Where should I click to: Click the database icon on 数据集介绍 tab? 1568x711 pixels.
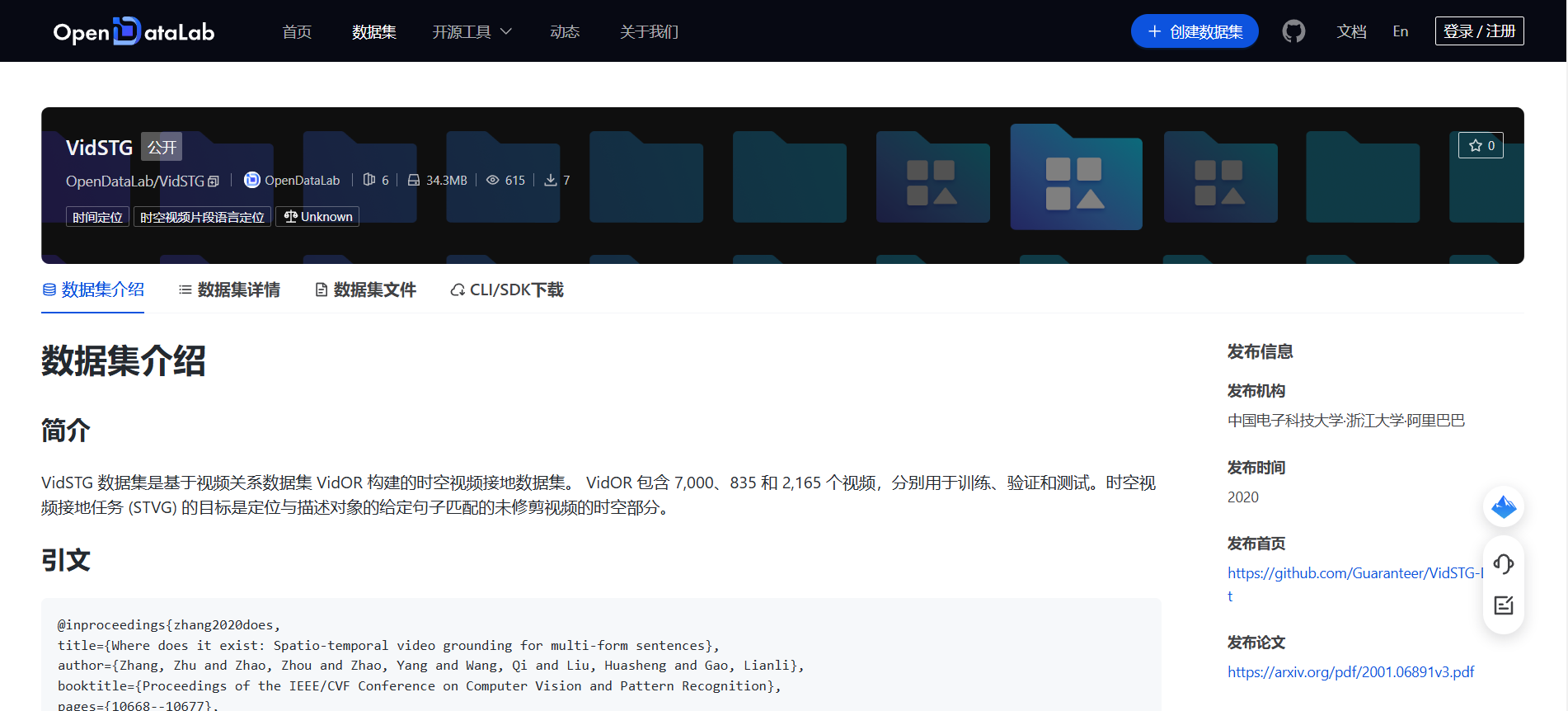point(49,290)
